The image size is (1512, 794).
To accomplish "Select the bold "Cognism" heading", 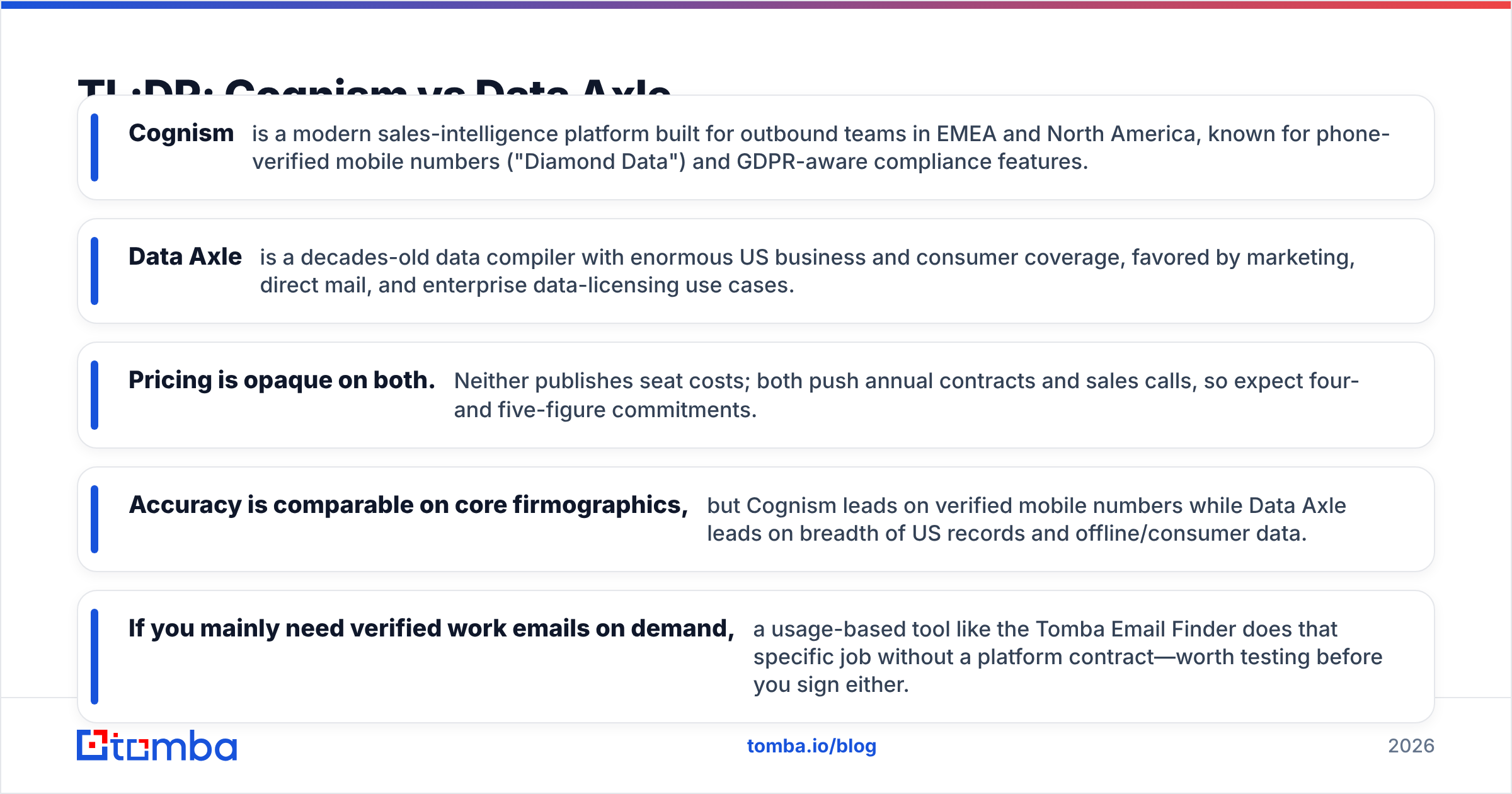I will pyautogui.click(x=181, y=134).
